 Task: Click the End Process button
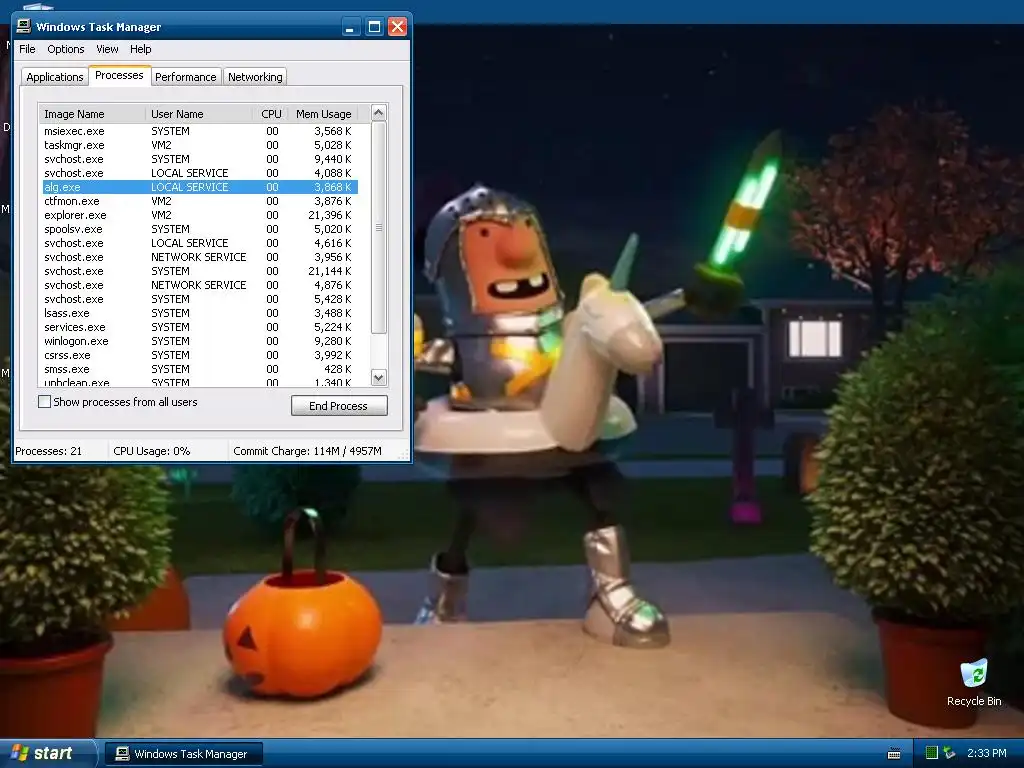click(339, 406)
